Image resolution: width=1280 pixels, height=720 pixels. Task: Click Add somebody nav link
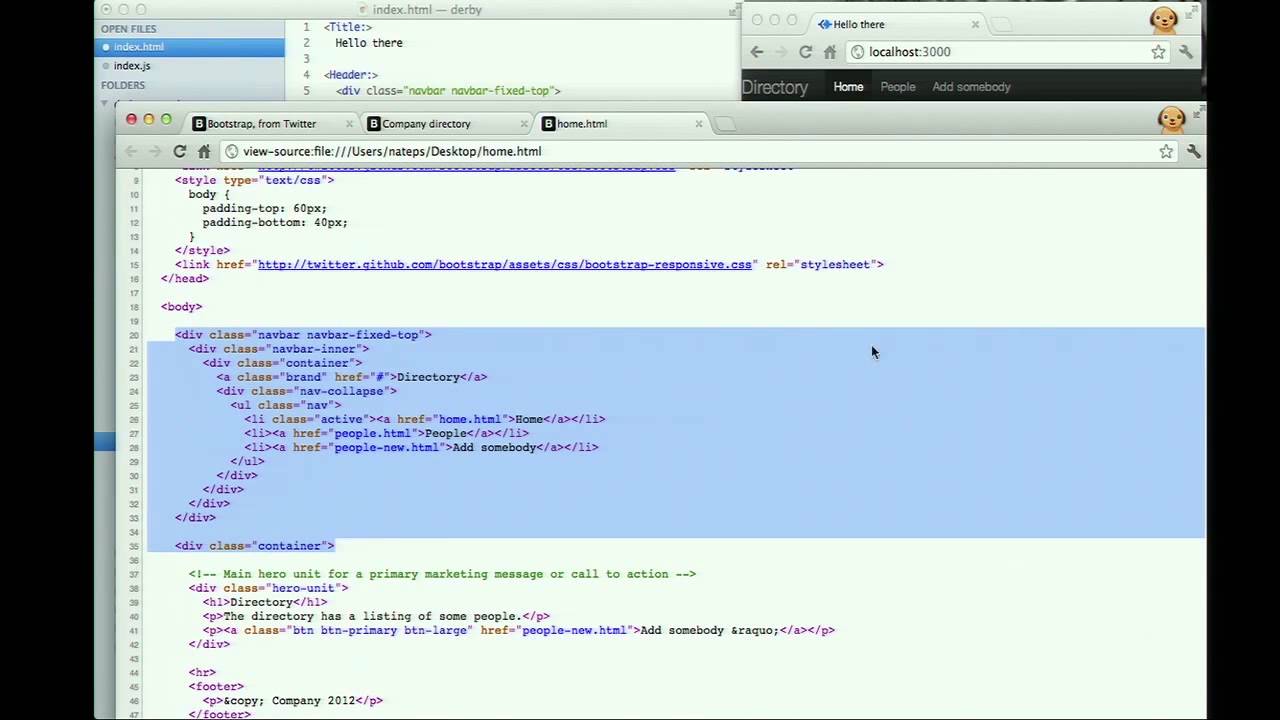coord(971,87)
